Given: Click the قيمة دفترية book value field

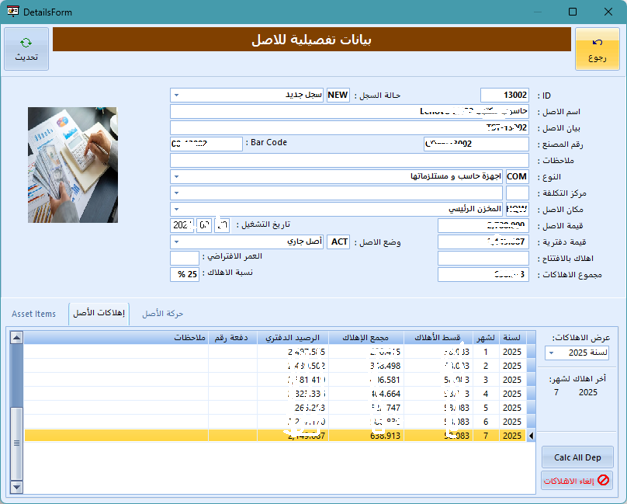Looking at the screenshot, I should coord(483,242).
